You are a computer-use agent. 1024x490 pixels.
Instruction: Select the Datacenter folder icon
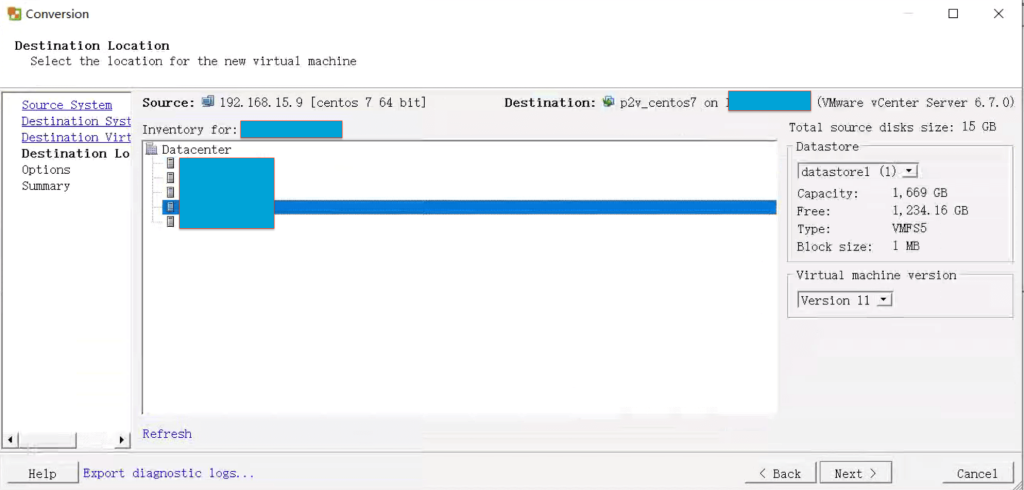click(152, 150)
